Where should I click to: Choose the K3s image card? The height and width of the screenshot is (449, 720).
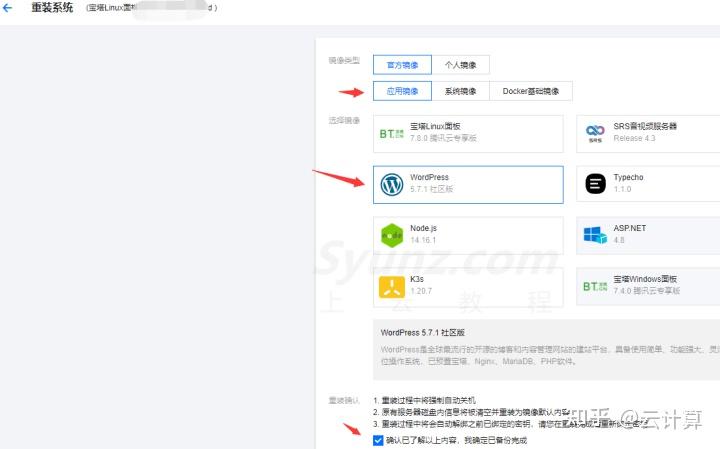click(468, 287)
